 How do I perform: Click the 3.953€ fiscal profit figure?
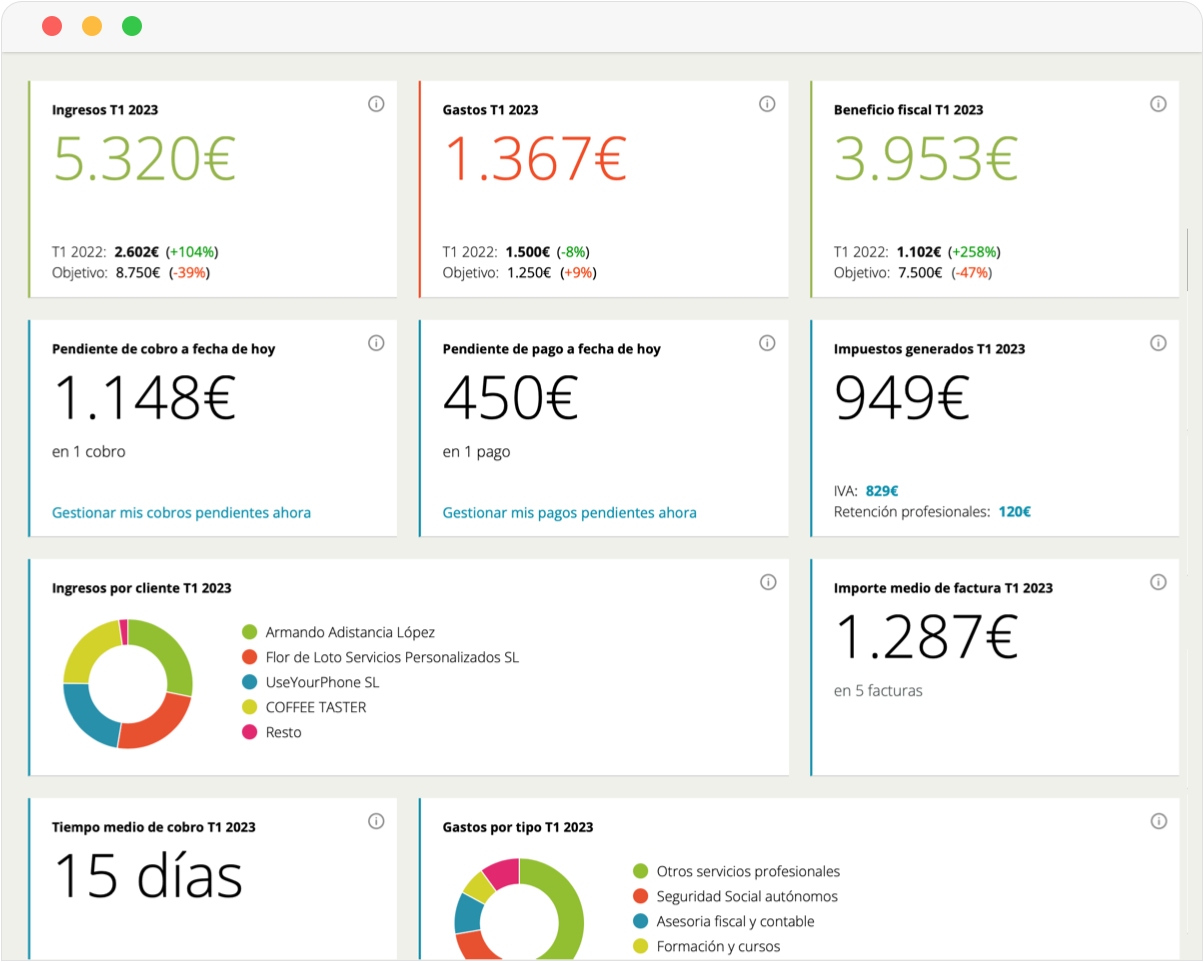tap(926, 159)
